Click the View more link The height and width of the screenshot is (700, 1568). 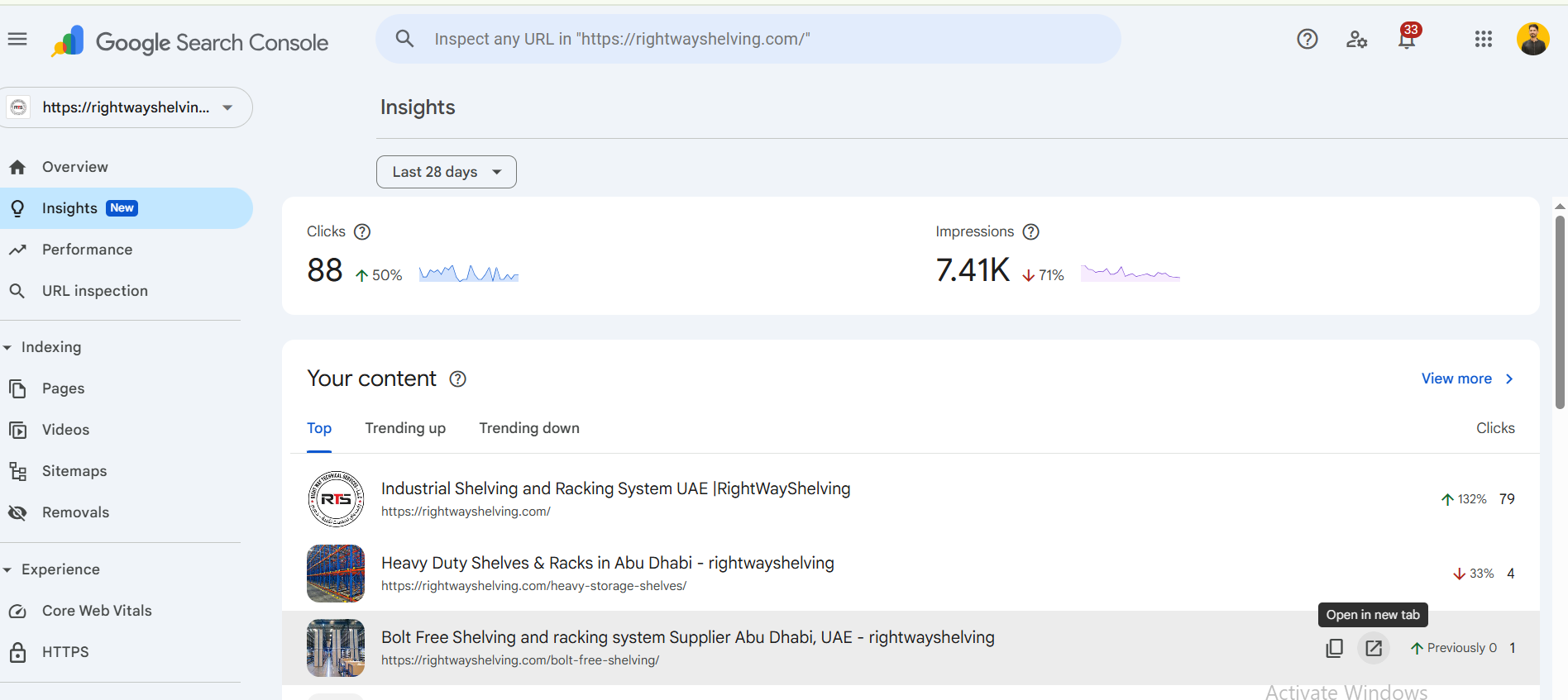point(1466,379)
